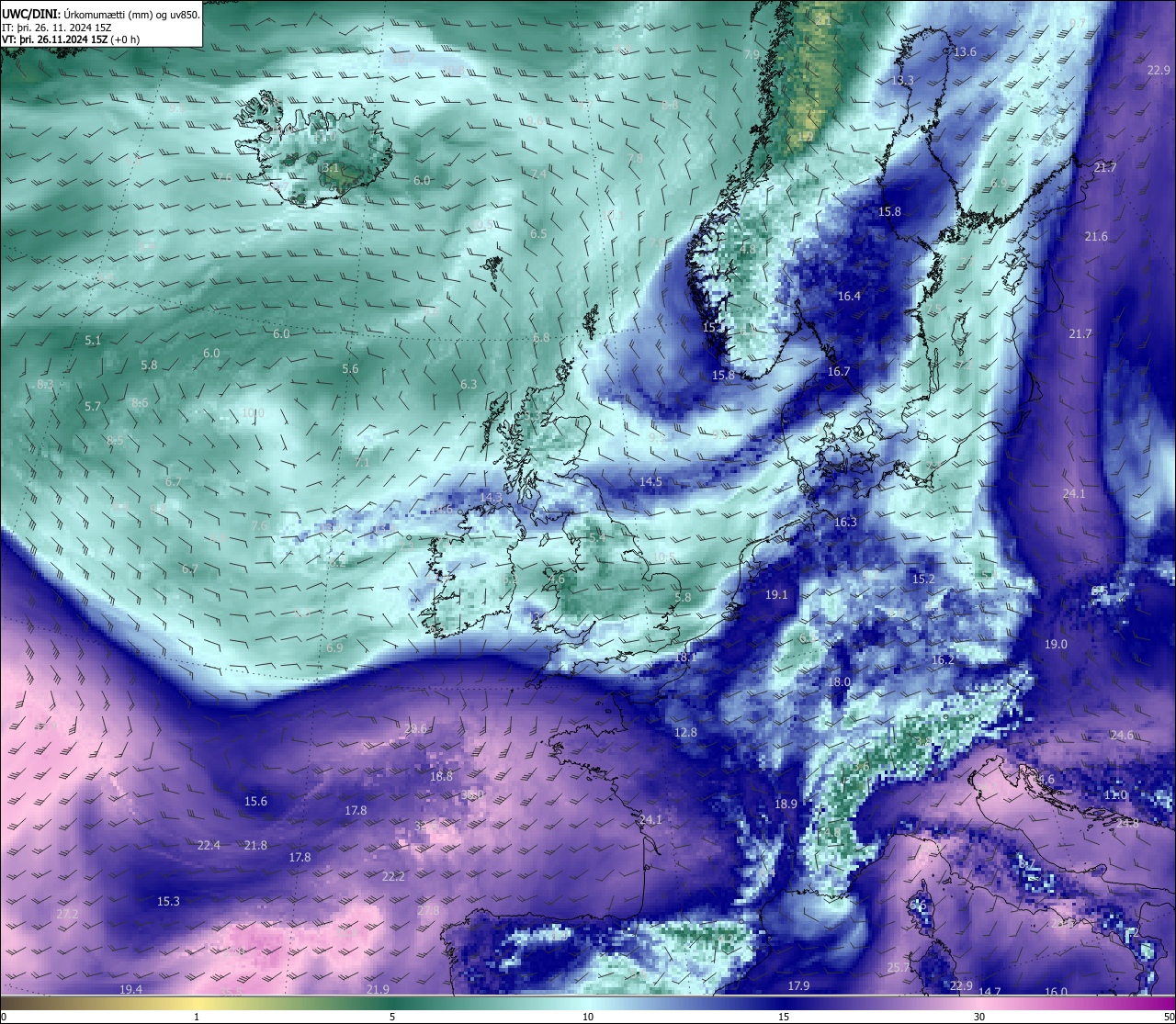Click the map value 13.6
This screenshot has height=1024, width=1176.
[965, 52]
